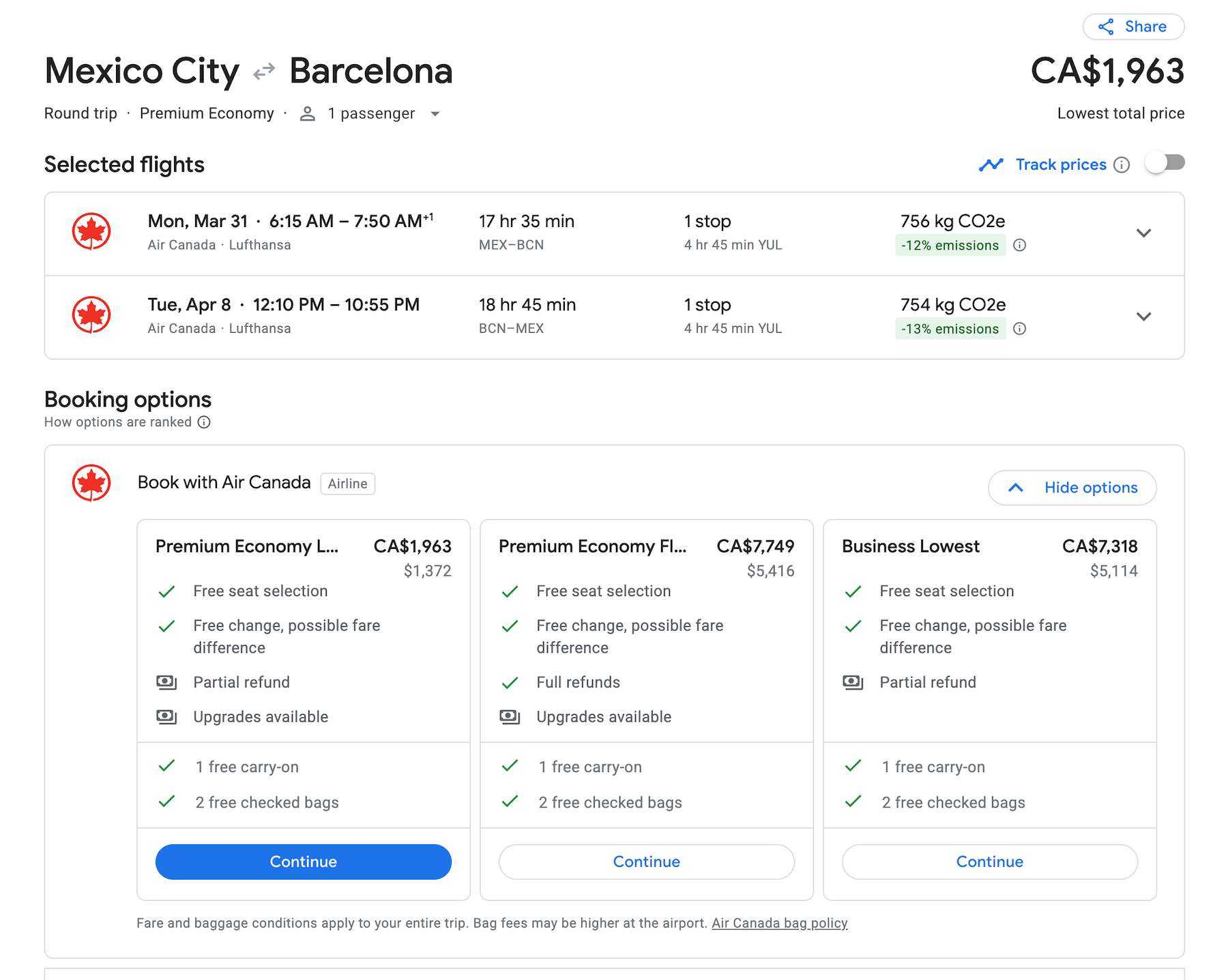Expand Mon, Mar 31 flight details
Viewport: 1228px width, 980px height.
point(1143,233)
